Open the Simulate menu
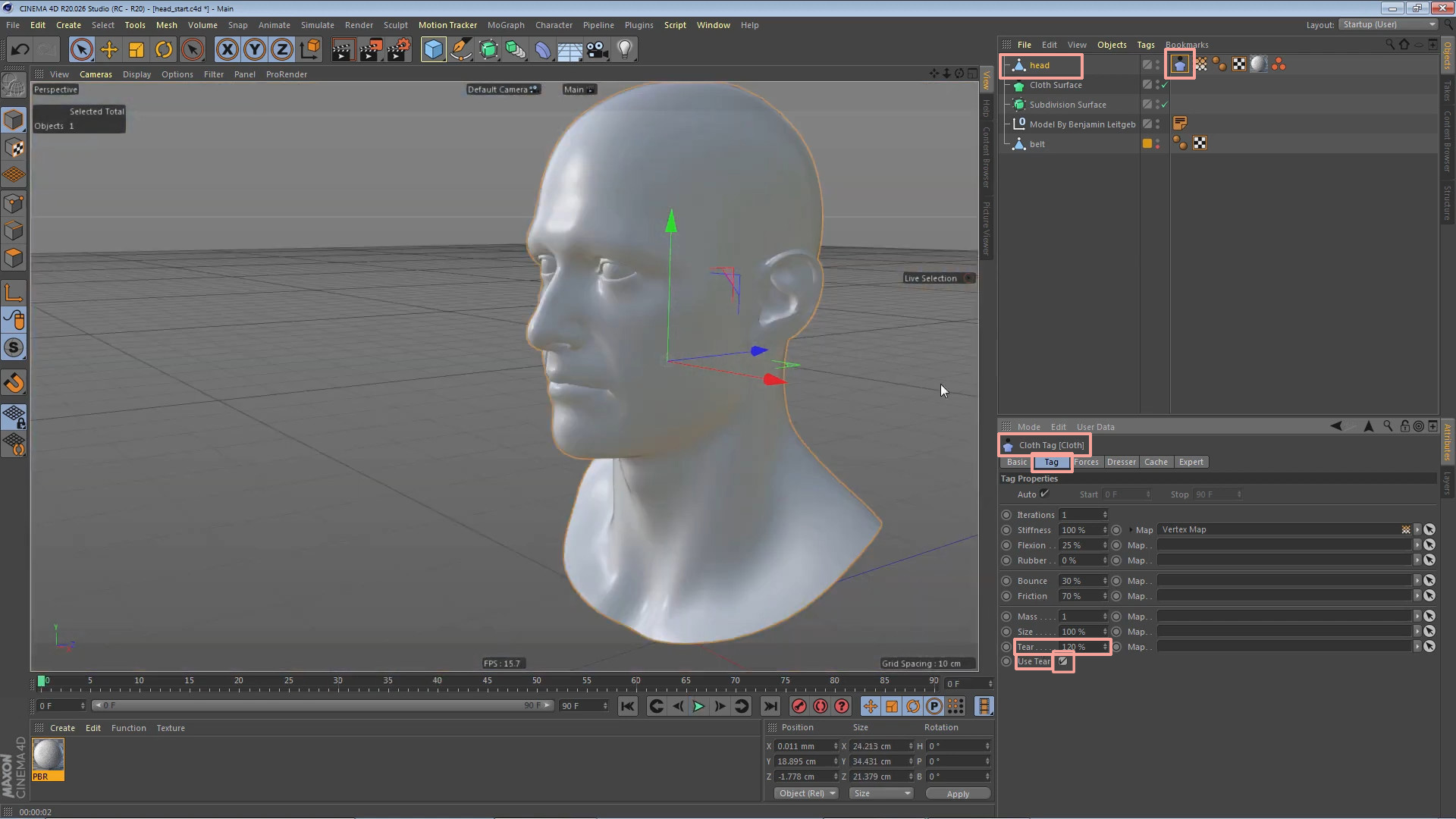The width and height of the screenshot is (1456, 819). 317,25
